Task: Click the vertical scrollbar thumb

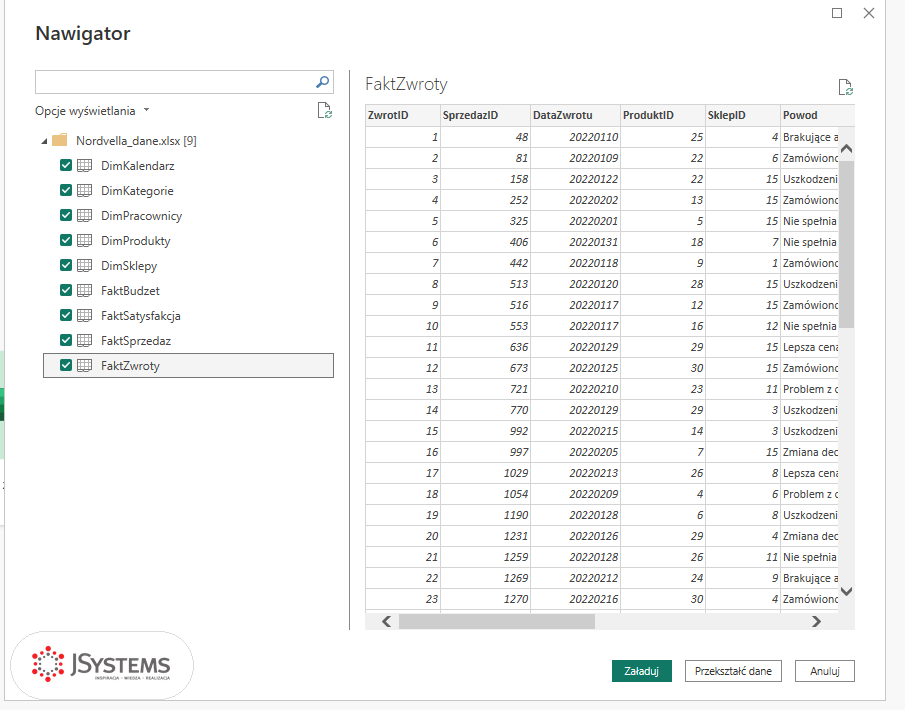Action: tap(846, 244)
